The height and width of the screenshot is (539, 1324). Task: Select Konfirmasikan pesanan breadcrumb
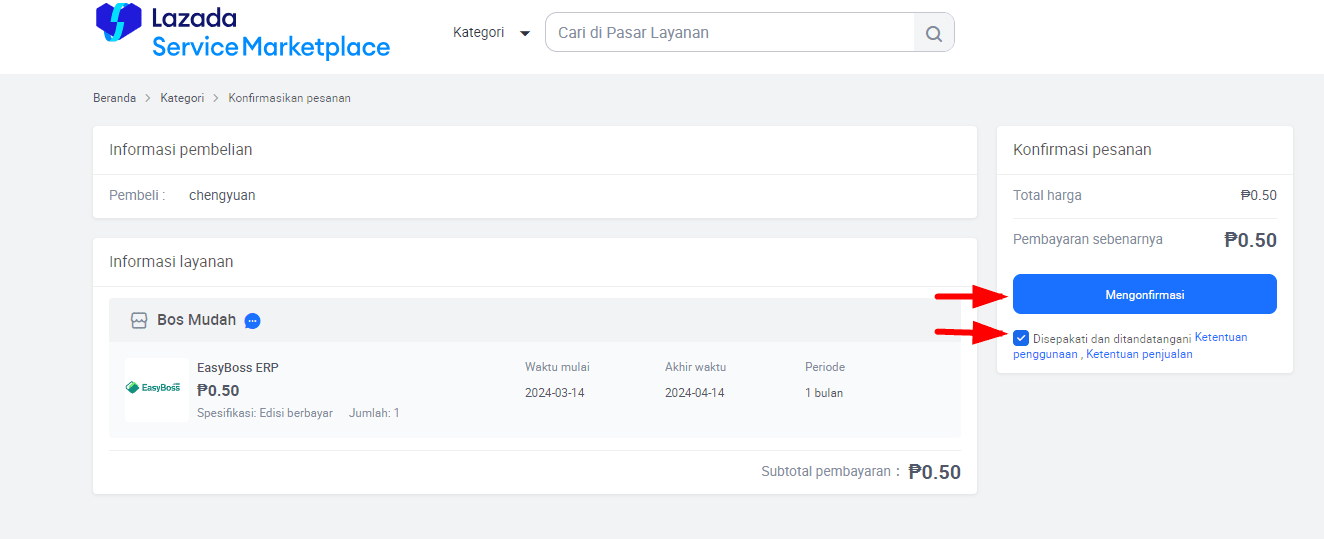tap(289, 98)
